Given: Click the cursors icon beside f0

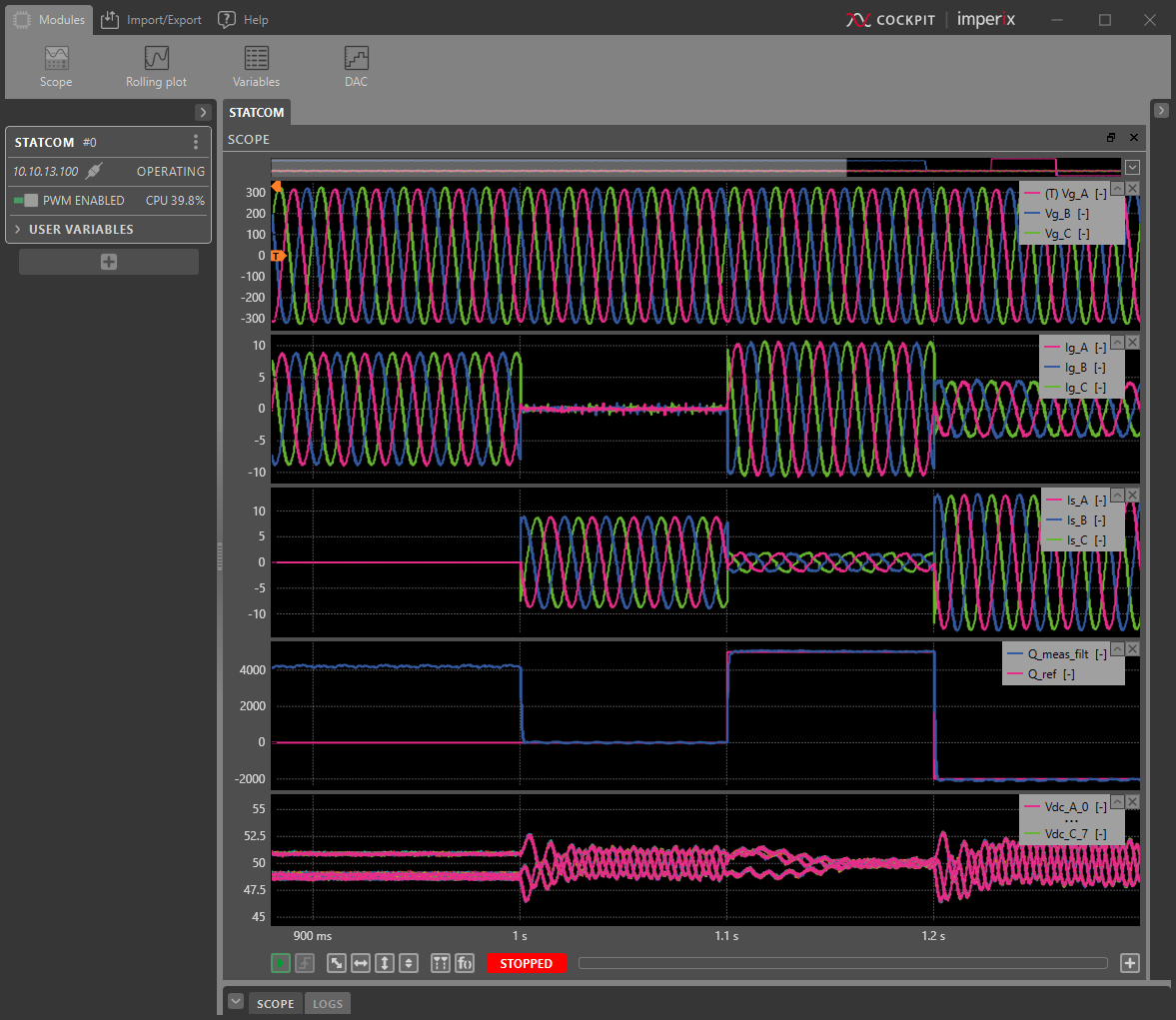Looking at the screenshot, I should click(441, 963).
